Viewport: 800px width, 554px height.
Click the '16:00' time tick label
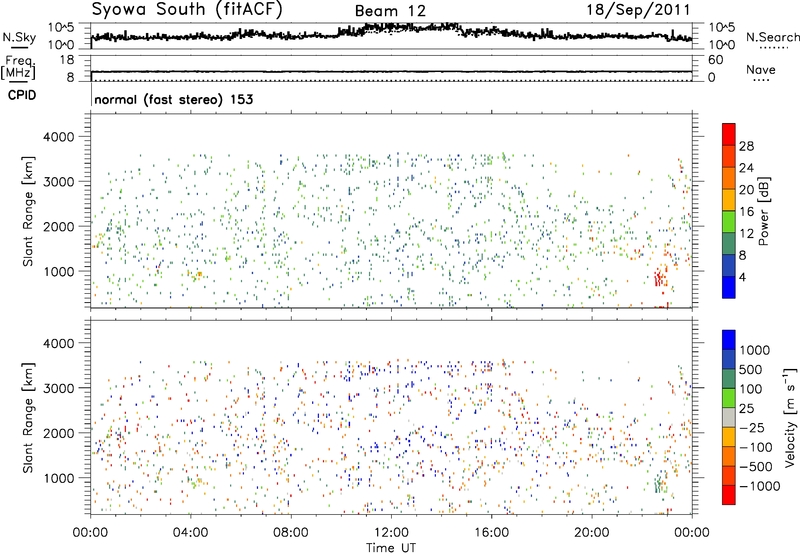[491, 533]
